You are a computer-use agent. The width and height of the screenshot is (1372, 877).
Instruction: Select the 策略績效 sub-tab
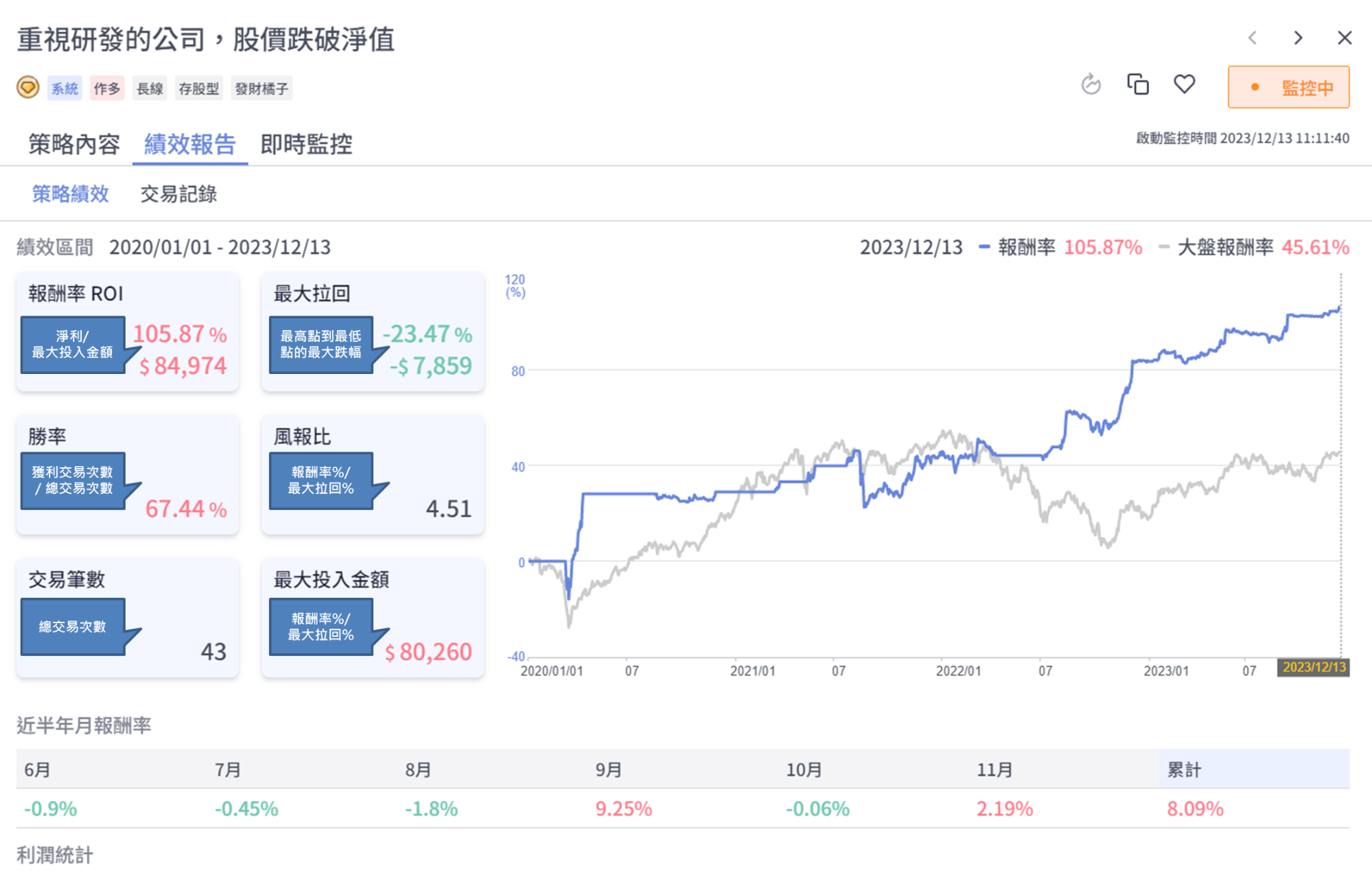pos(70,194)
